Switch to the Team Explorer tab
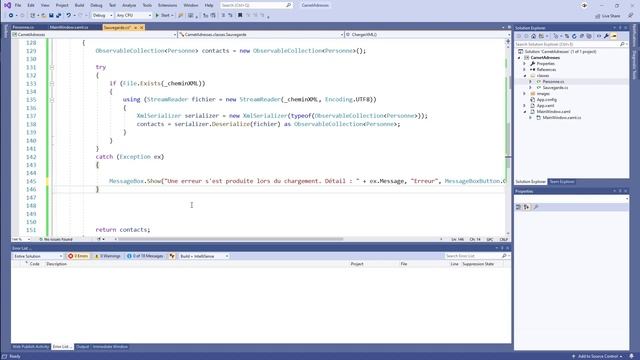The image size is (640, 360). click(562, 182)
